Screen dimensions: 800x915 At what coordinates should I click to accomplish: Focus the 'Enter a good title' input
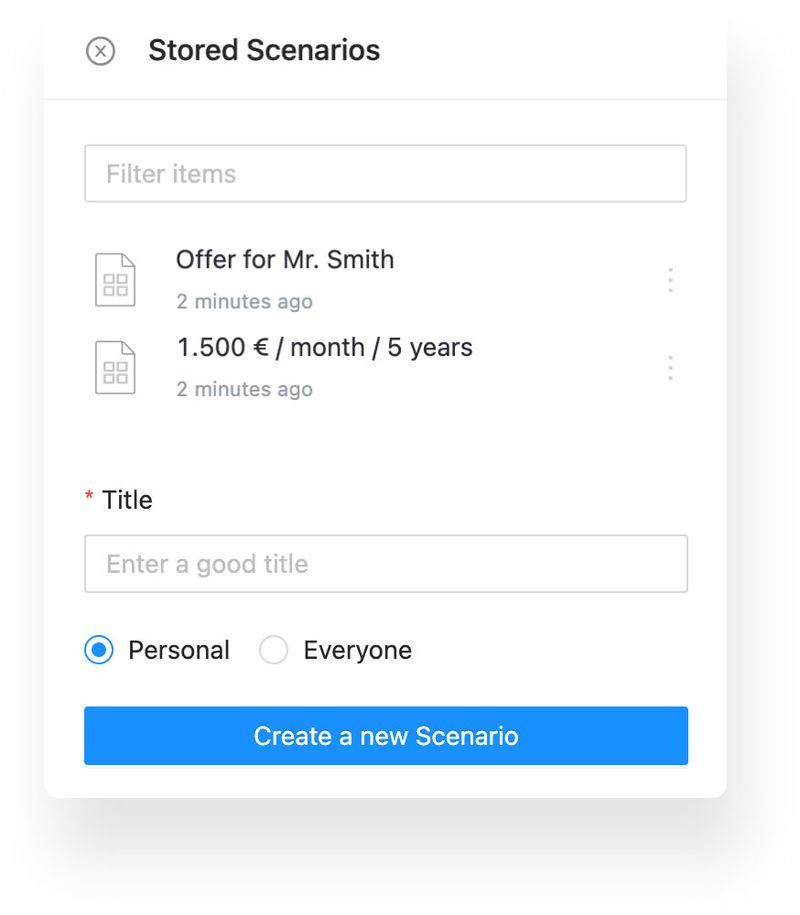tap(385, 564)
